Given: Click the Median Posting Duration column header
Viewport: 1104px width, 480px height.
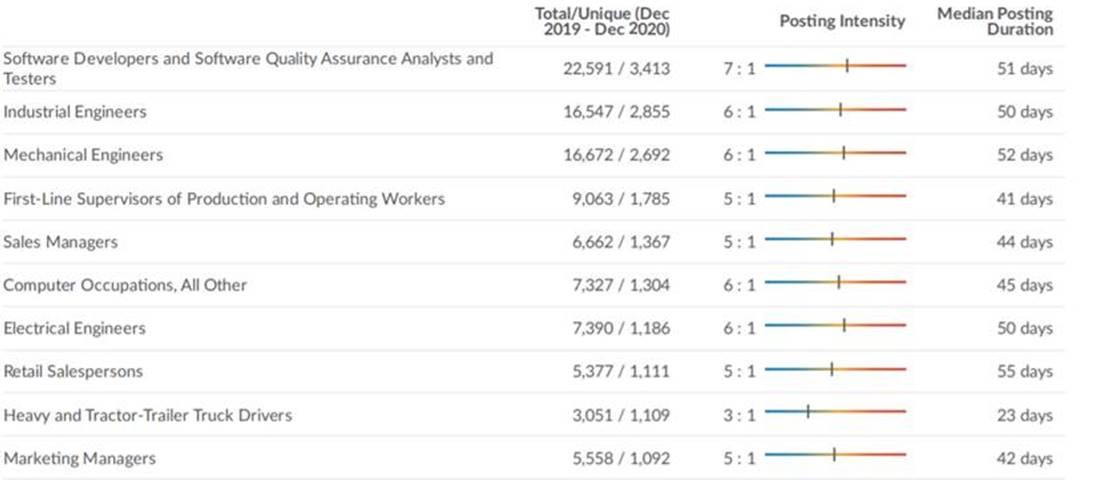Looking at the screenshot, I should click(x=995, y=21).
